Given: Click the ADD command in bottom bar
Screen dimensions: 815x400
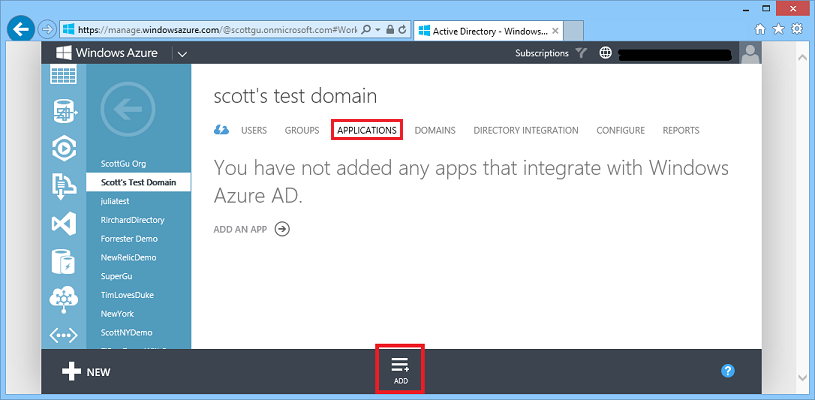Looking at the screenshot, I should click(401, 370).
